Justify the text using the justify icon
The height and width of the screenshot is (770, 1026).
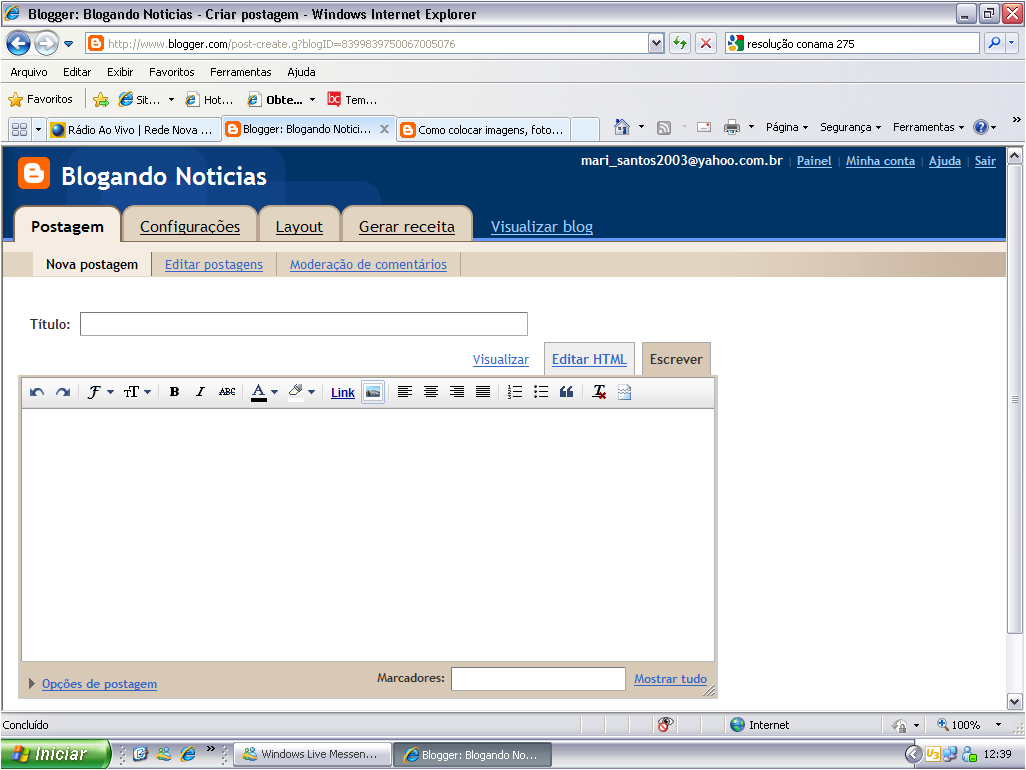pyautogui.click(x=483, y=391)
